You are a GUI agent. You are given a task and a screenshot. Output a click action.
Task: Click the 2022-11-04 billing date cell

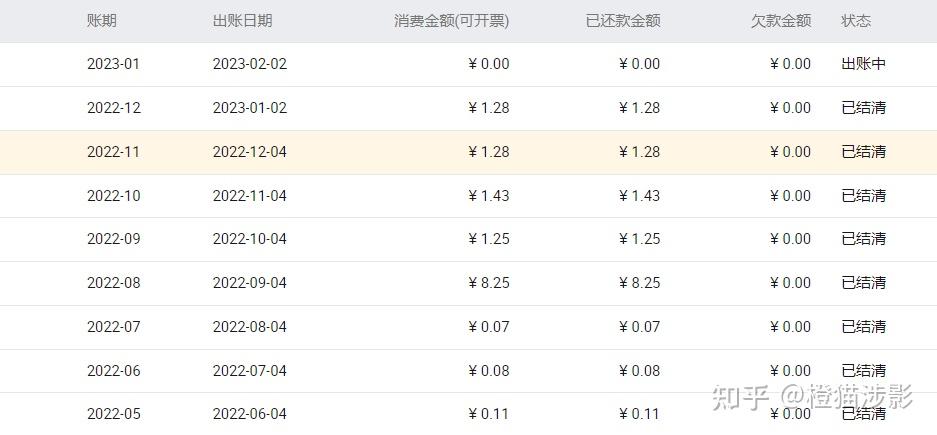click(250, 196)
